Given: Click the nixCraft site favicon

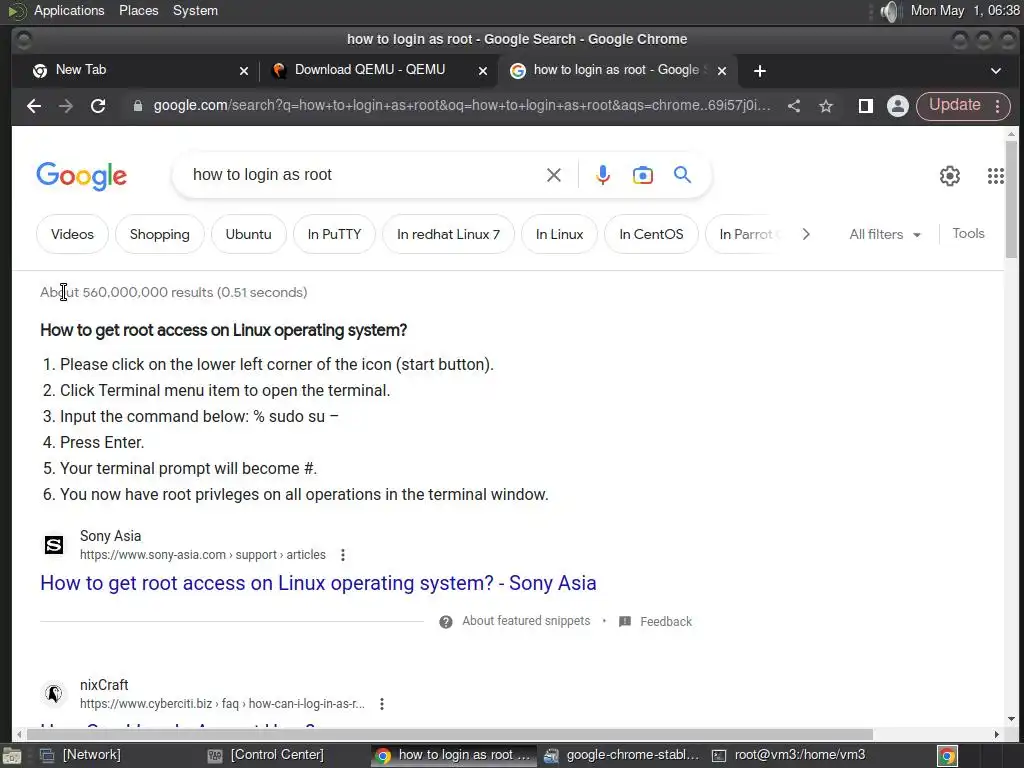Looking at the screenshot, I should coord(54,694).
